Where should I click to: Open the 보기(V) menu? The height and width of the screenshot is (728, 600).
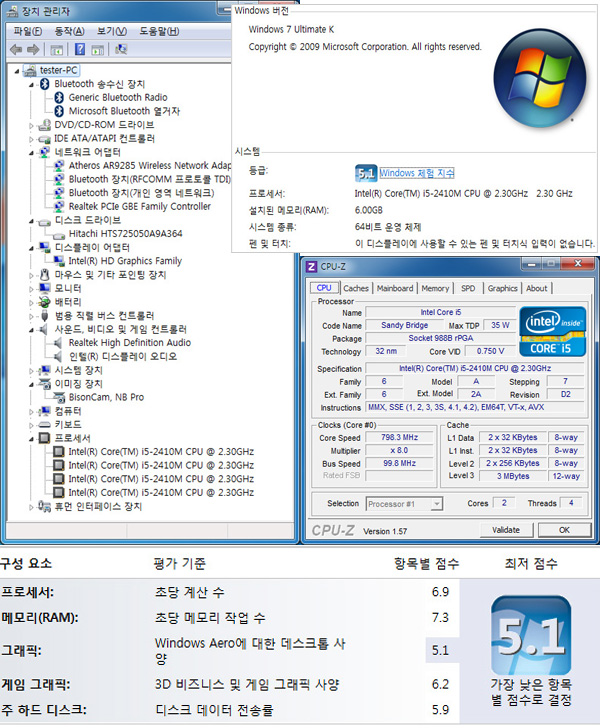click(x=111, y=31)
